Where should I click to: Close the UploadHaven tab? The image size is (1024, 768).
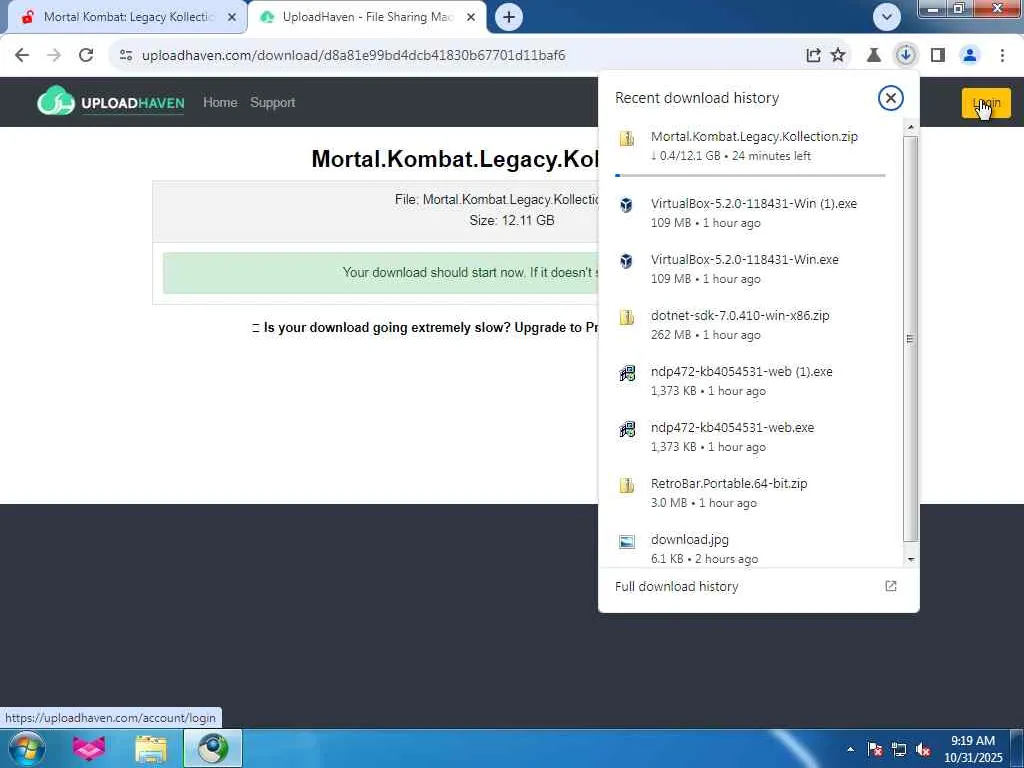click(471, 17)
